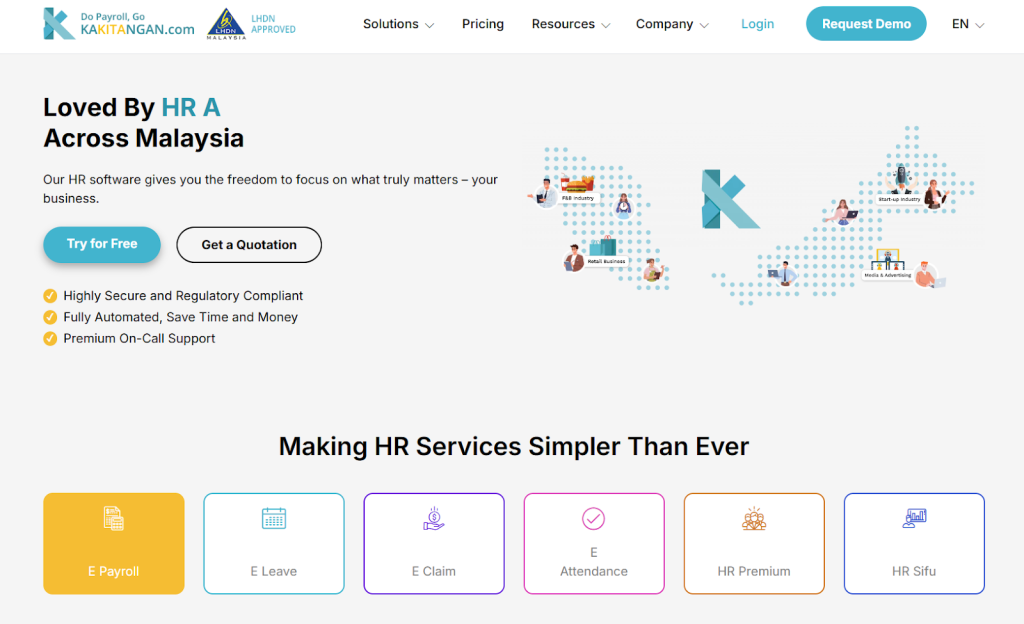Image resolution: width=1024 pixels, height=624 pixels.
Task: Click the HR Sifu chart icon
Action: 914,517
